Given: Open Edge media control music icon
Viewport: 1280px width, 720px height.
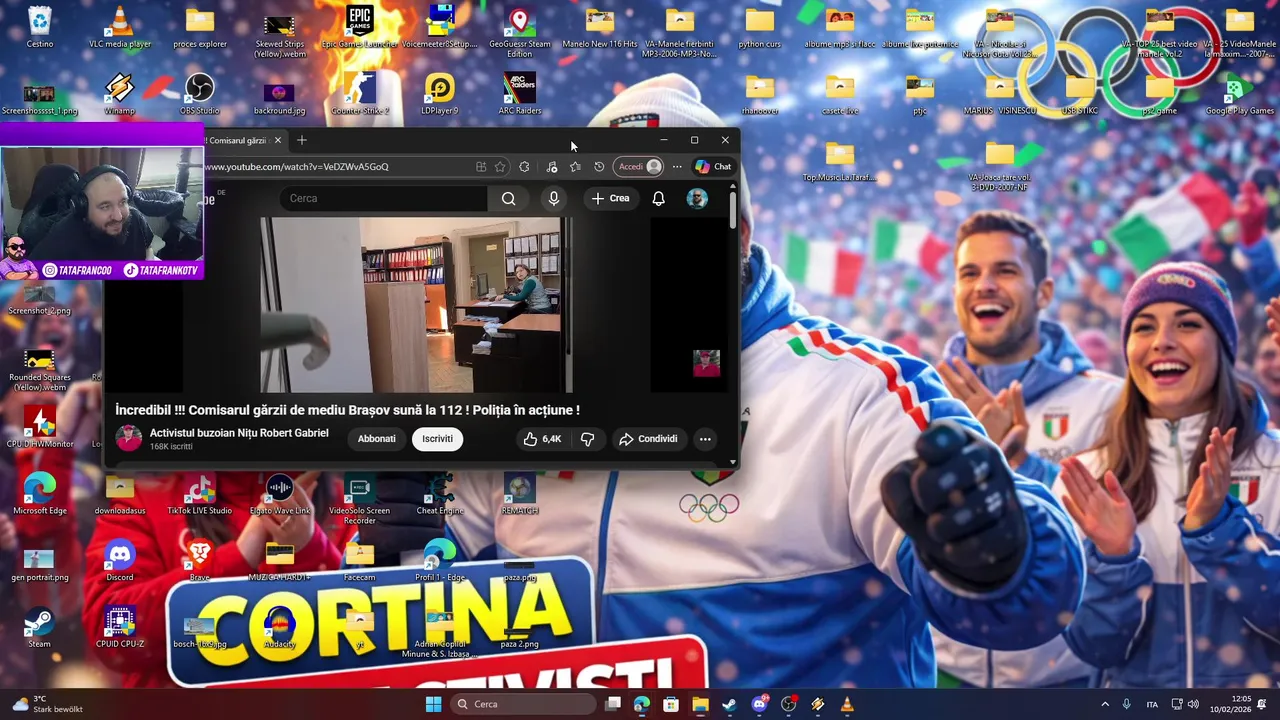Looking at the screenshot, I should point(552,167).
